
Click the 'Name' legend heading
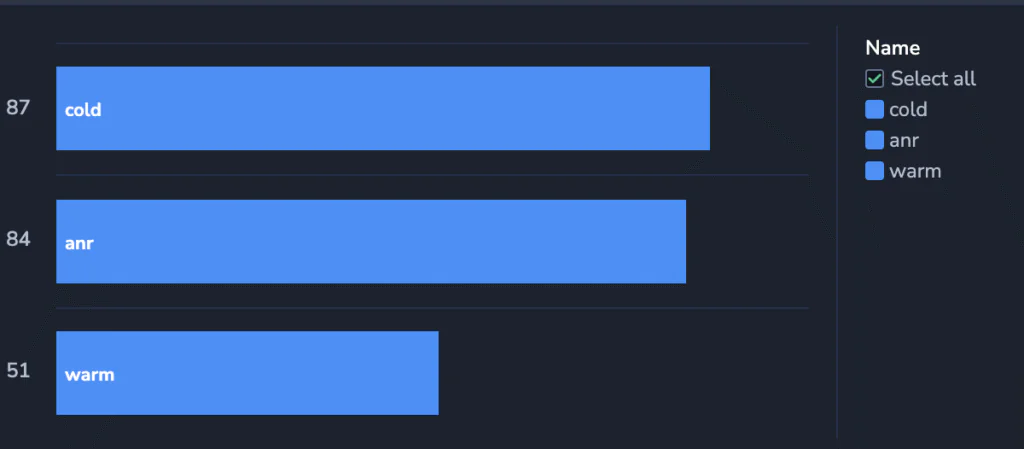pos(892,48)
